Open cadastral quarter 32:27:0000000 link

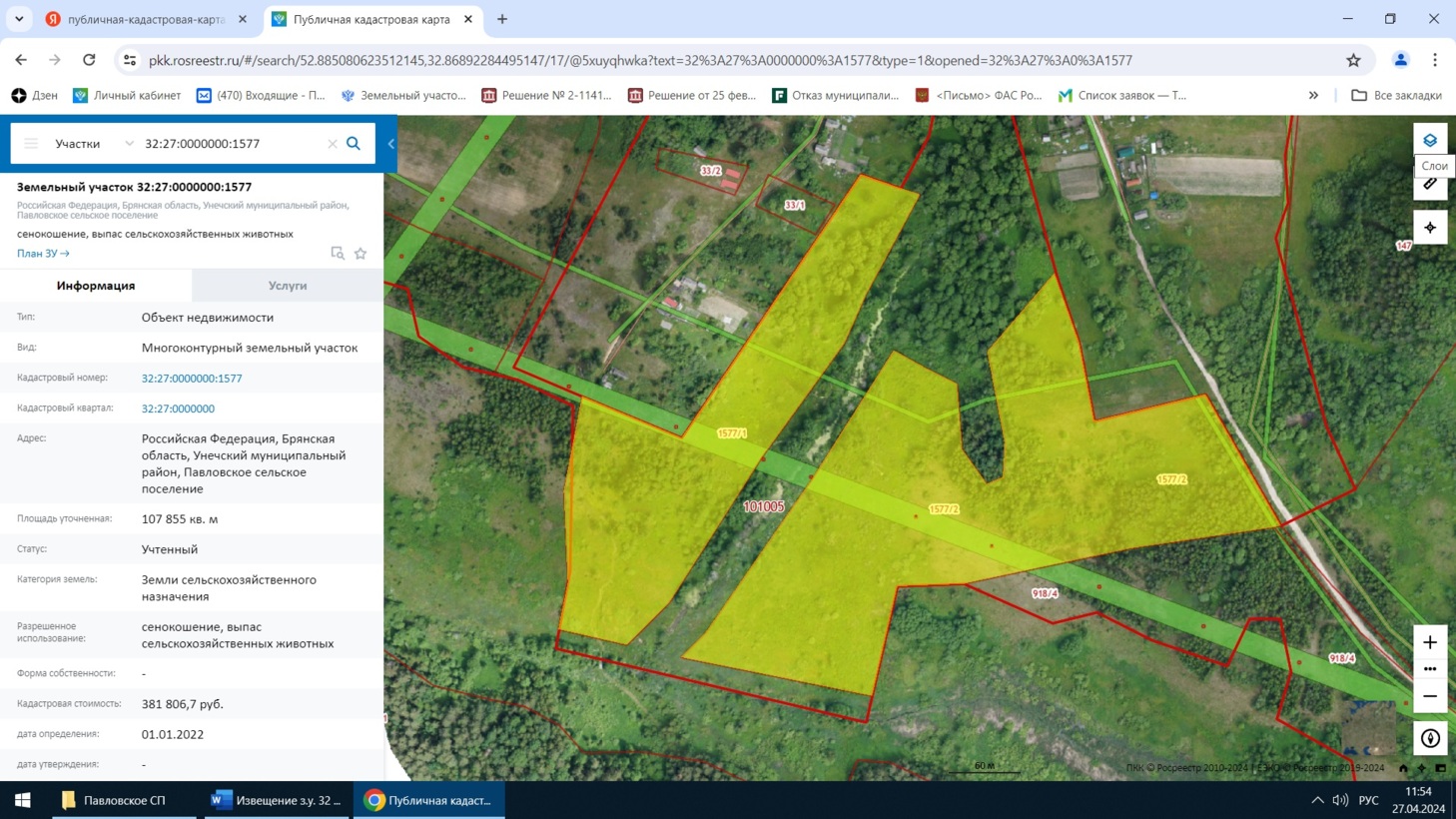click(178, 409)
